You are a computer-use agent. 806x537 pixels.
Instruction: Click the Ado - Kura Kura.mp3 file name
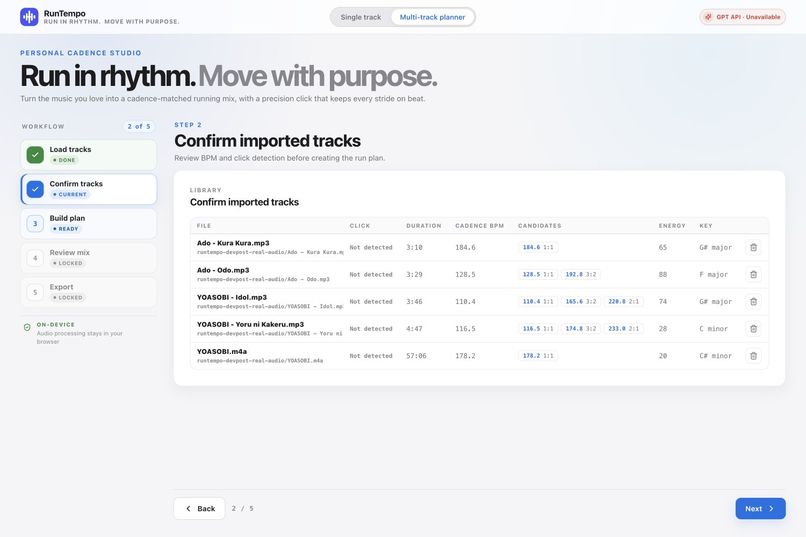pos(233,243)
